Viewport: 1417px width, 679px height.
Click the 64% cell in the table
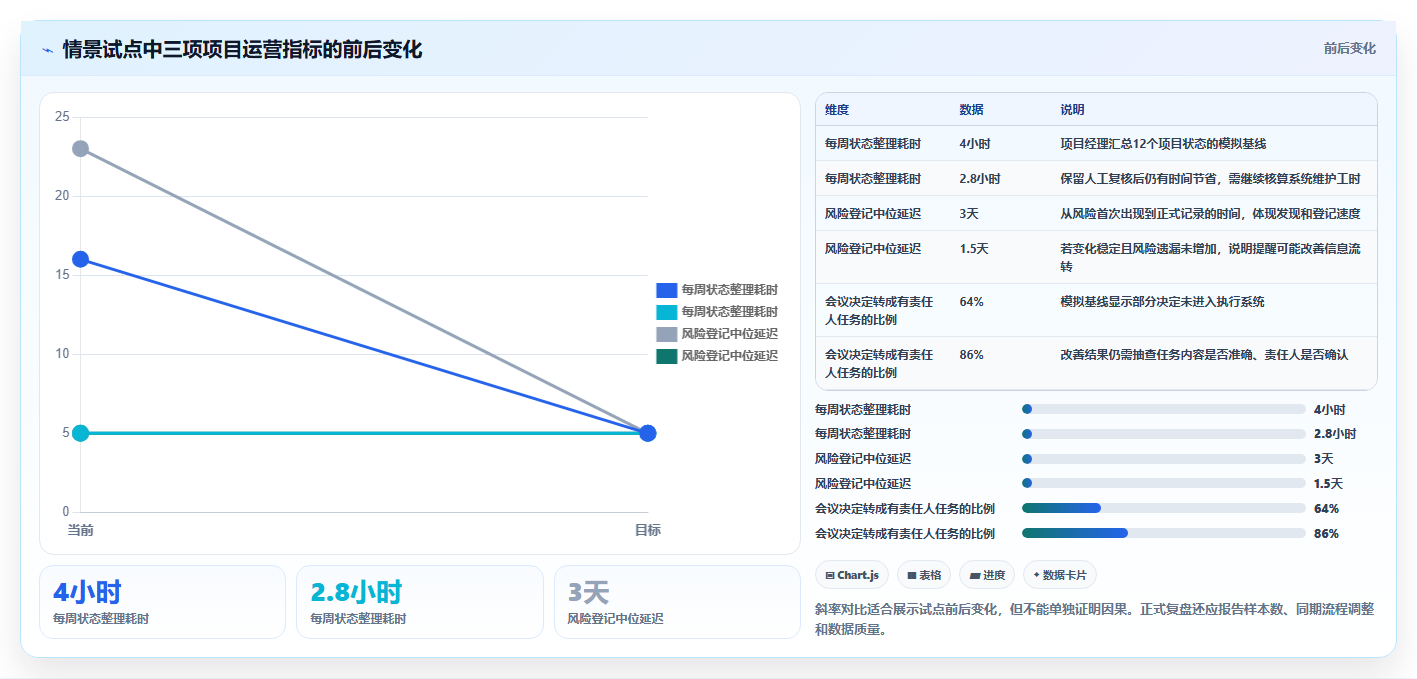tap(971, 302)
